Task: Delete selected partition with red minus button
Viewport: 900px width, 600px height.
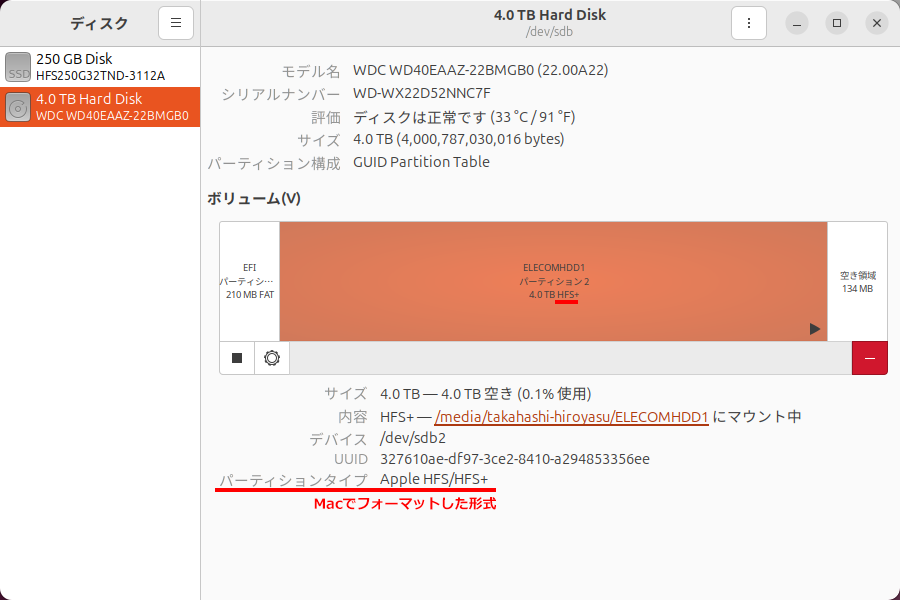Action: [x=869, y=358]
